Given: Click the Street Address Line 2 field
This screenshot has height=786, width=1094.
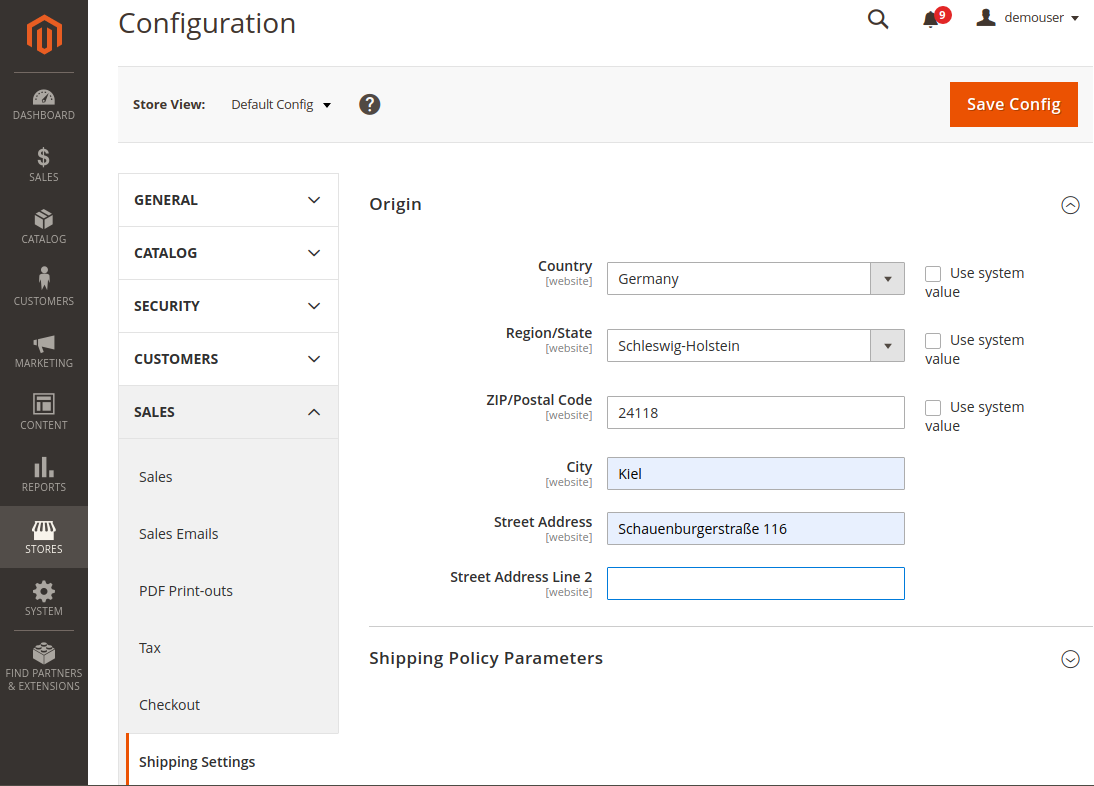Looking at the screenshot, I should point(755,584).
